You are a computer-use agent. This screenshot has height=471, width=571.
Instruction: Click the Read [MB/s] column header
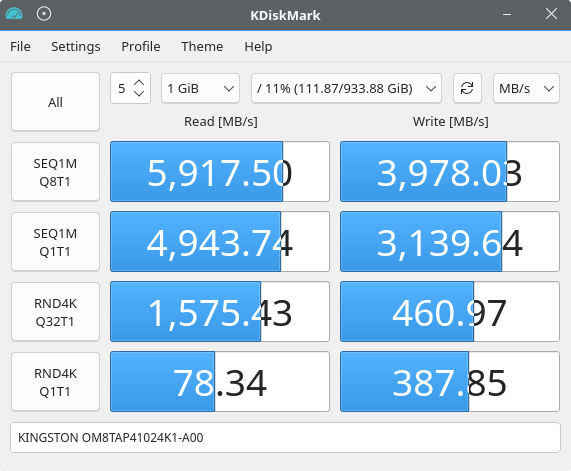pyautogui.click(x=221, y=121)
